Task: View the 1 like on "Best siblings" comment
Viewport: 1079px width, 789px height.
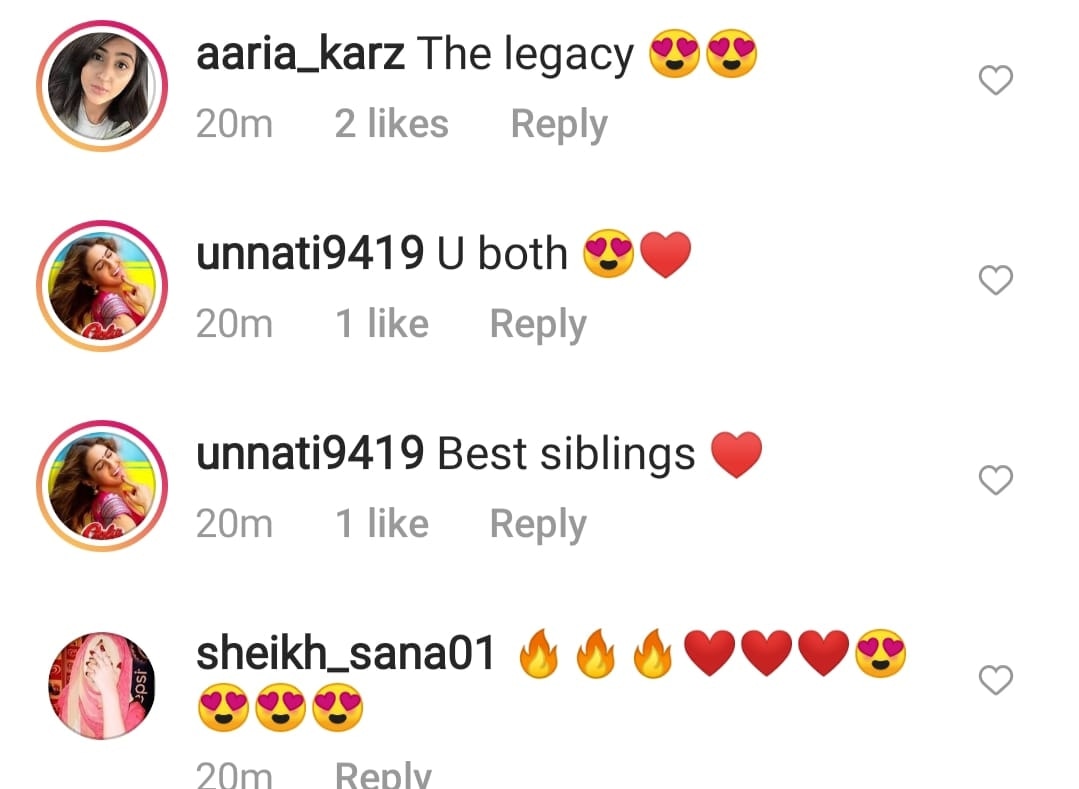Action: [x=382, y=524]
